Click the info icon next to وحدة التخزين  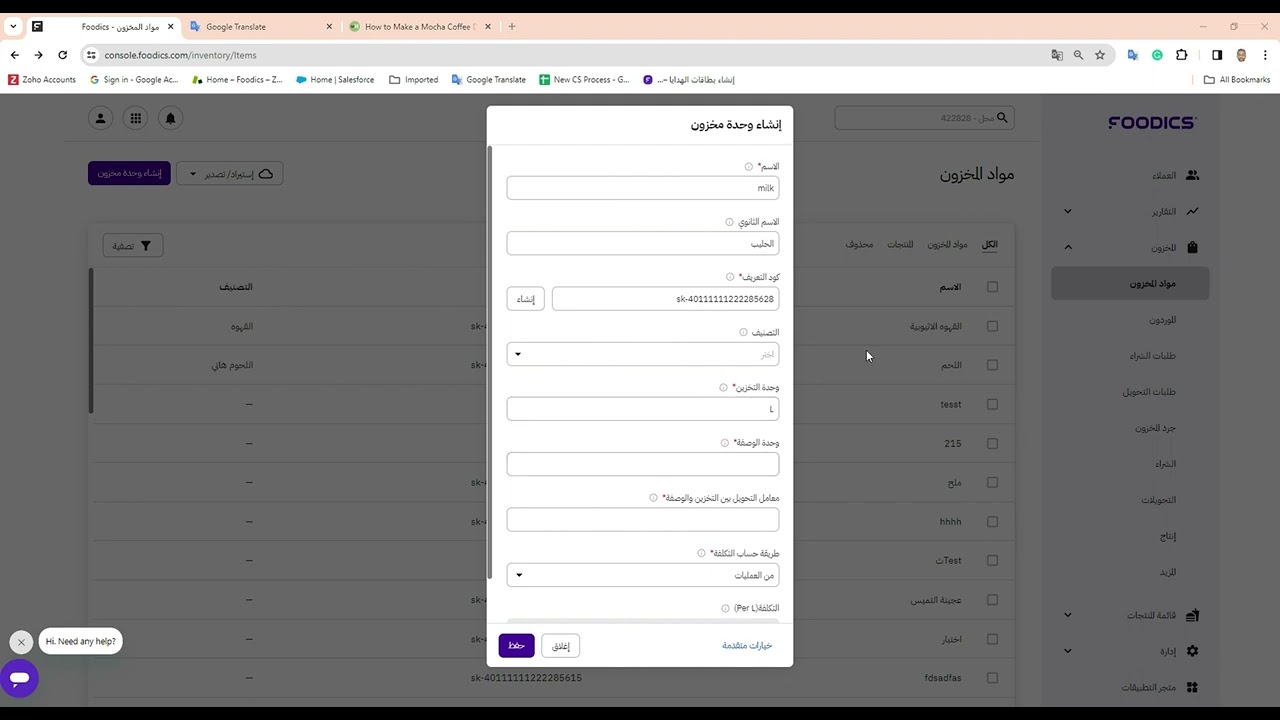723,387
